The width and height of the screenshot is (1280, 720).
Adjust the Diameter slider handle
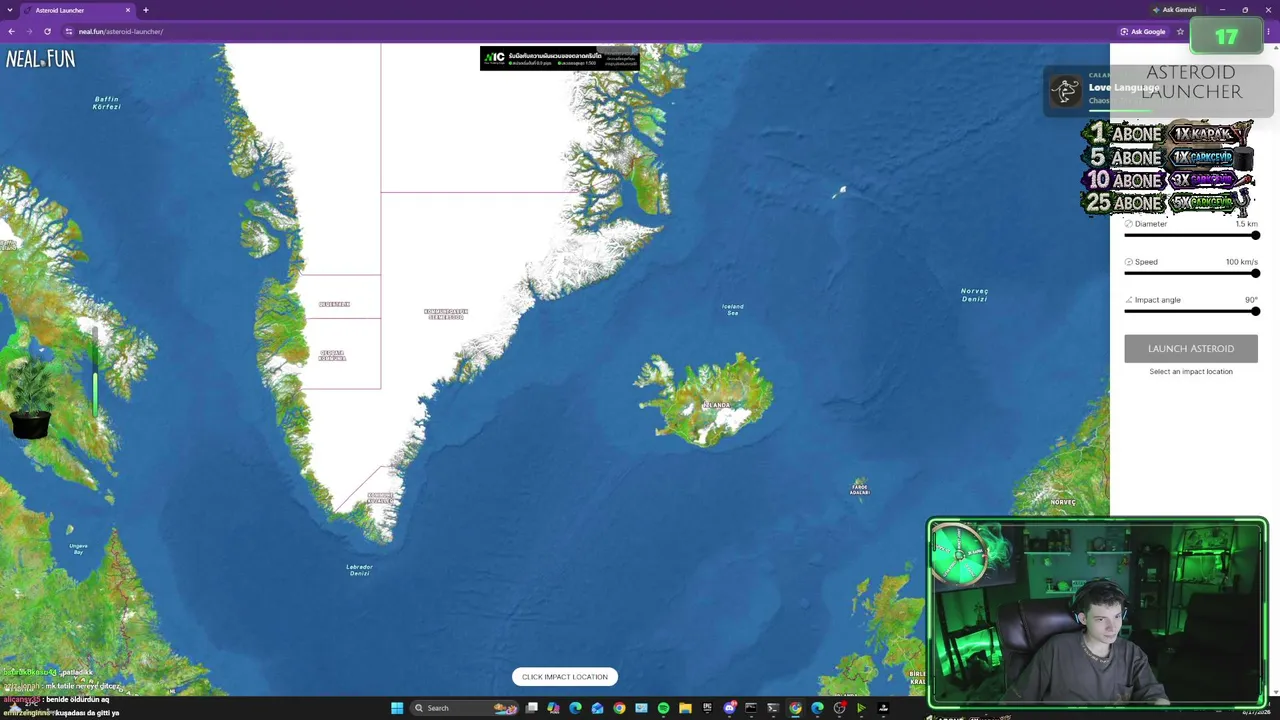(1255, 235)
